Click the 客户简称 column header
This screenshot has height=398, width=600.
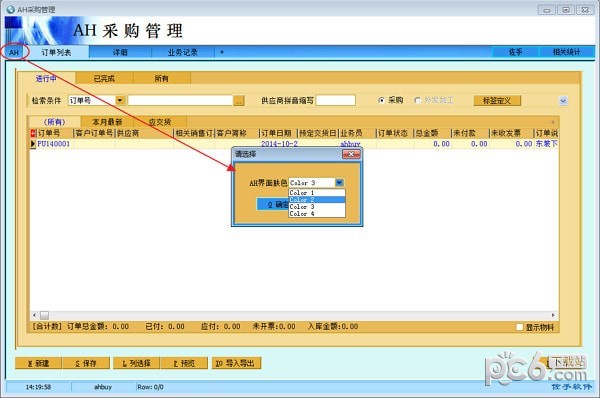tap(237, 133)
